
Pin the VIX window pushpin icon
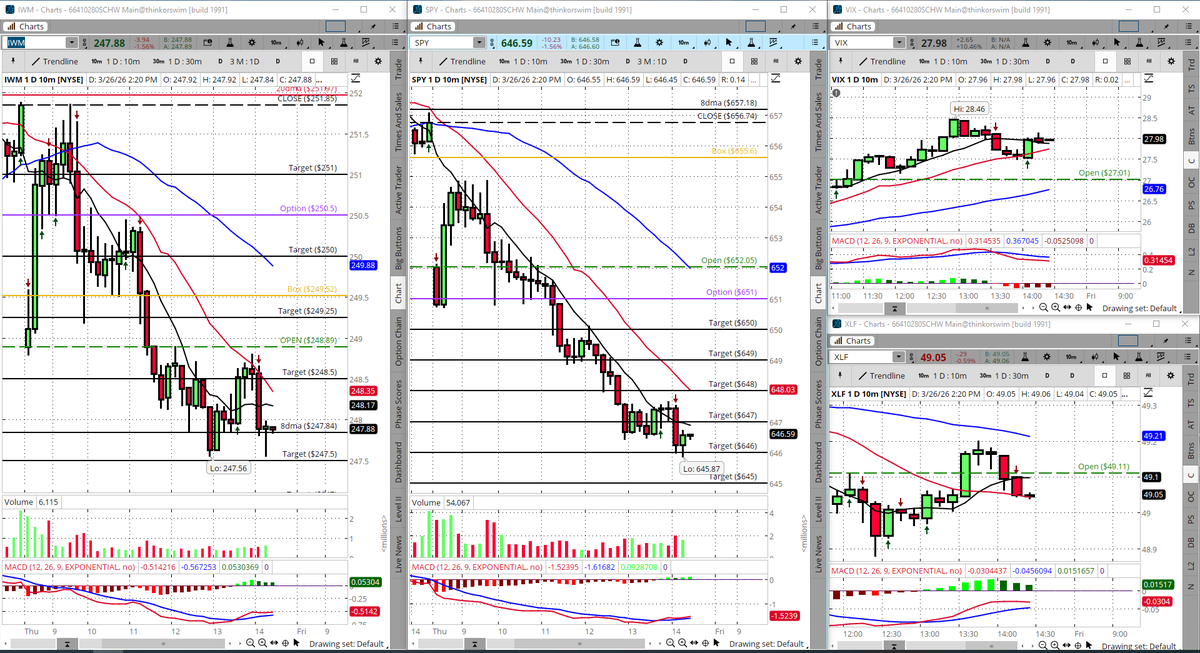(x=1166, y=26)
